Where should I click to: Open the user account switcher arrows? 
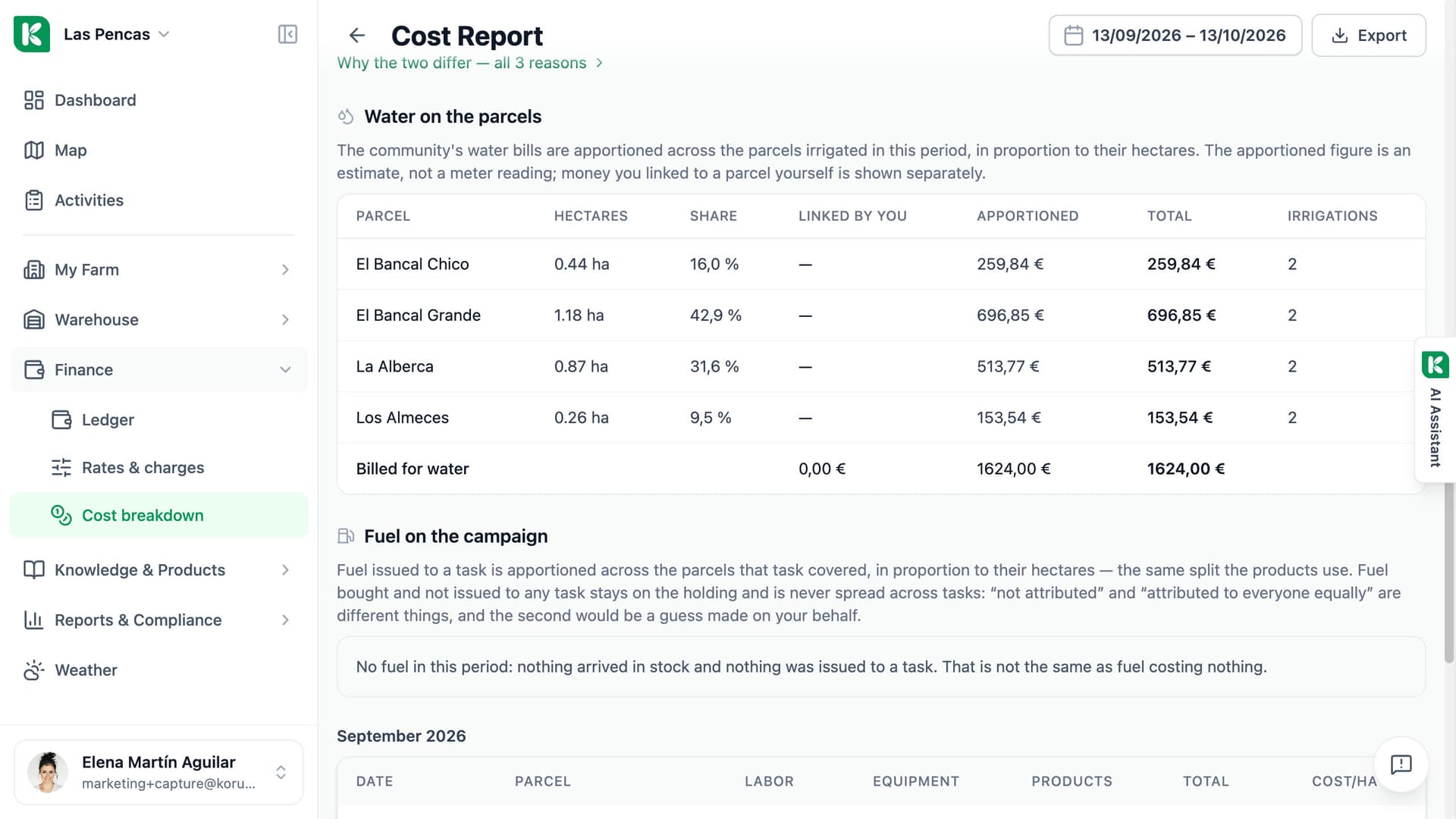click(x=281, y=772)
